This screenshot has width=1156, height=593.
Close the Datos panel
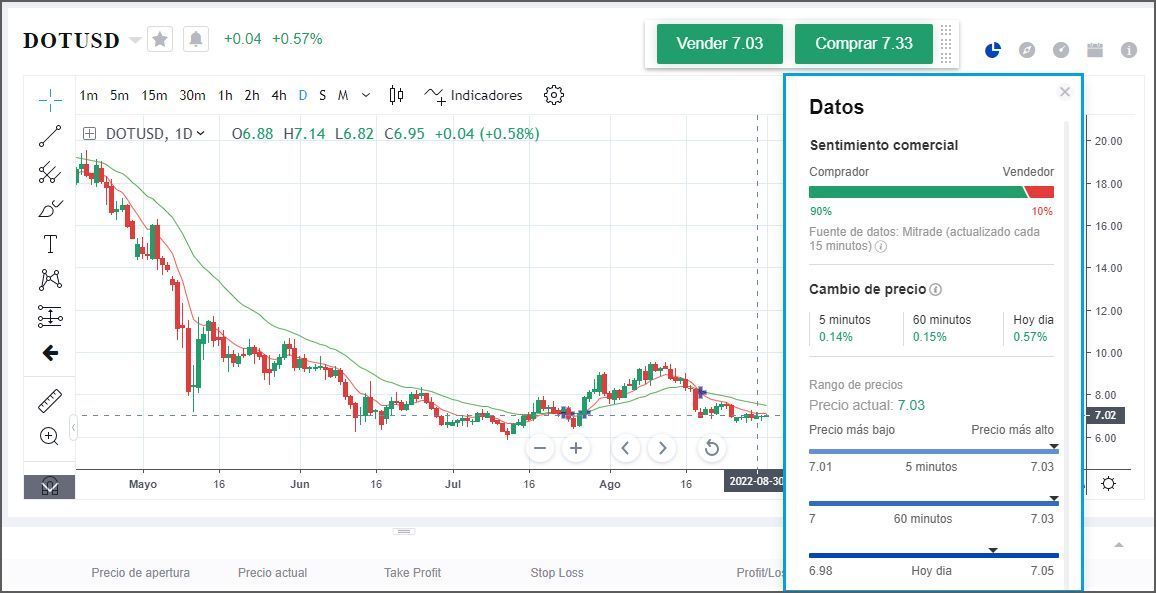tap(1065, 92)
